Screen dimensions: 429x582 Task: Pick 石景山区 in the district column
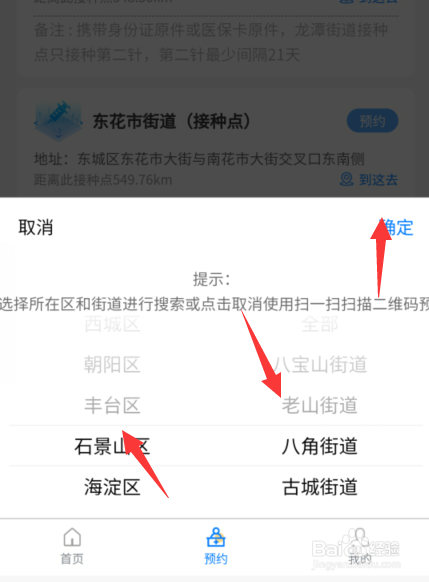click(112, 446)
